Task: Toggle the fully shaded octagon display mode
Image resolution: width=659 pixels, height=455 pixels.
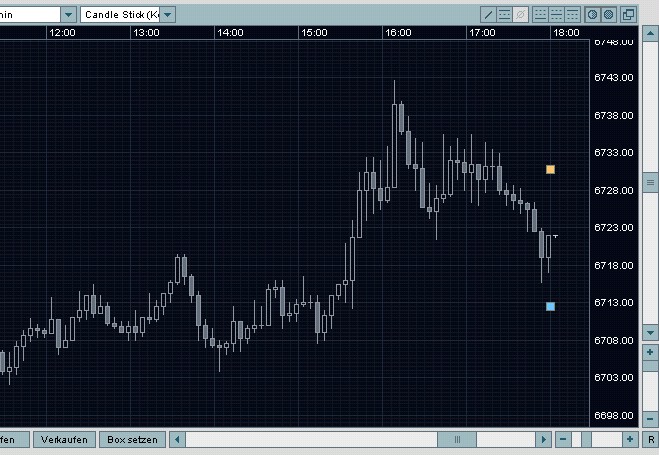Action: coord(609,15)
